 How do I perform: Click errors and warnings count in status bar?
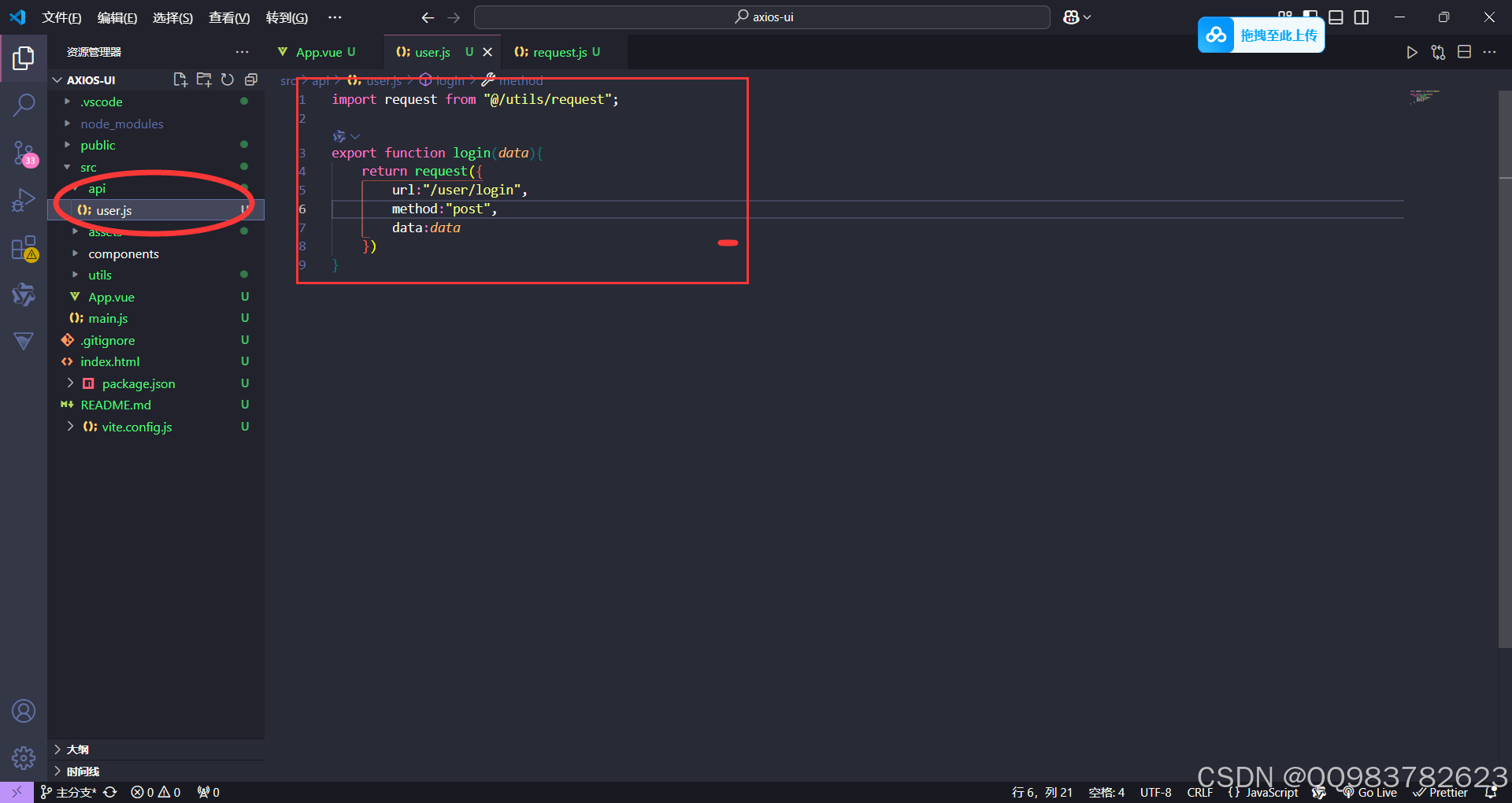[156, 793]
